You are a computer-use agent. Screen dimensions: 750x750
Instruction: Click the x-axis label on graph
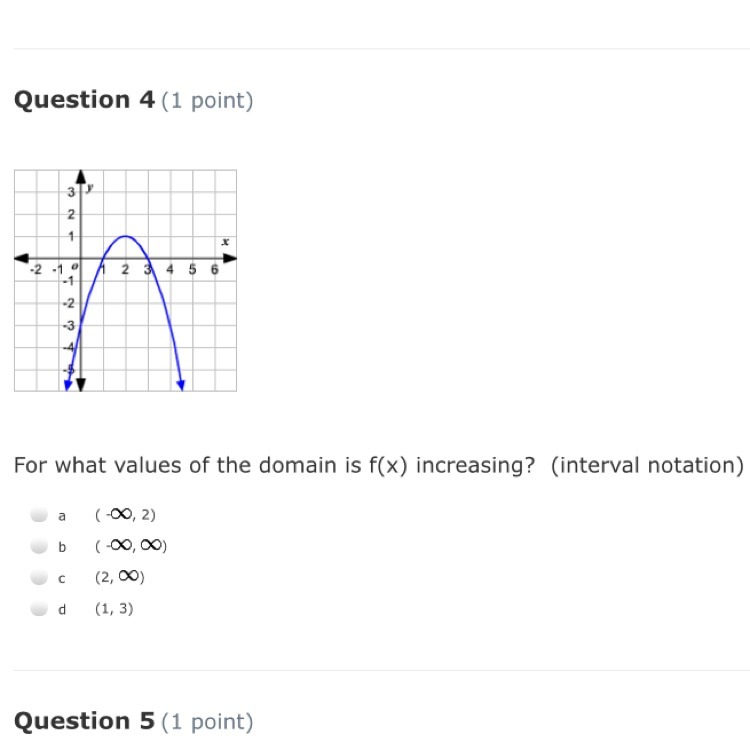pos(225,242)
